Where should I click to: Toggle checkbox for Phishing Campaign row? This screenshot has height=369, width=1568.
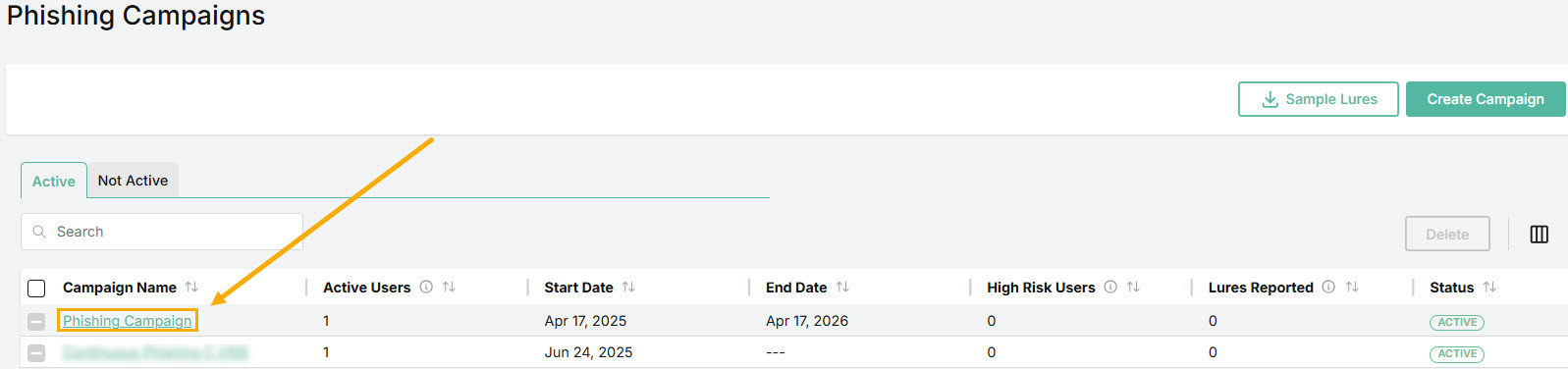point(36,322)
